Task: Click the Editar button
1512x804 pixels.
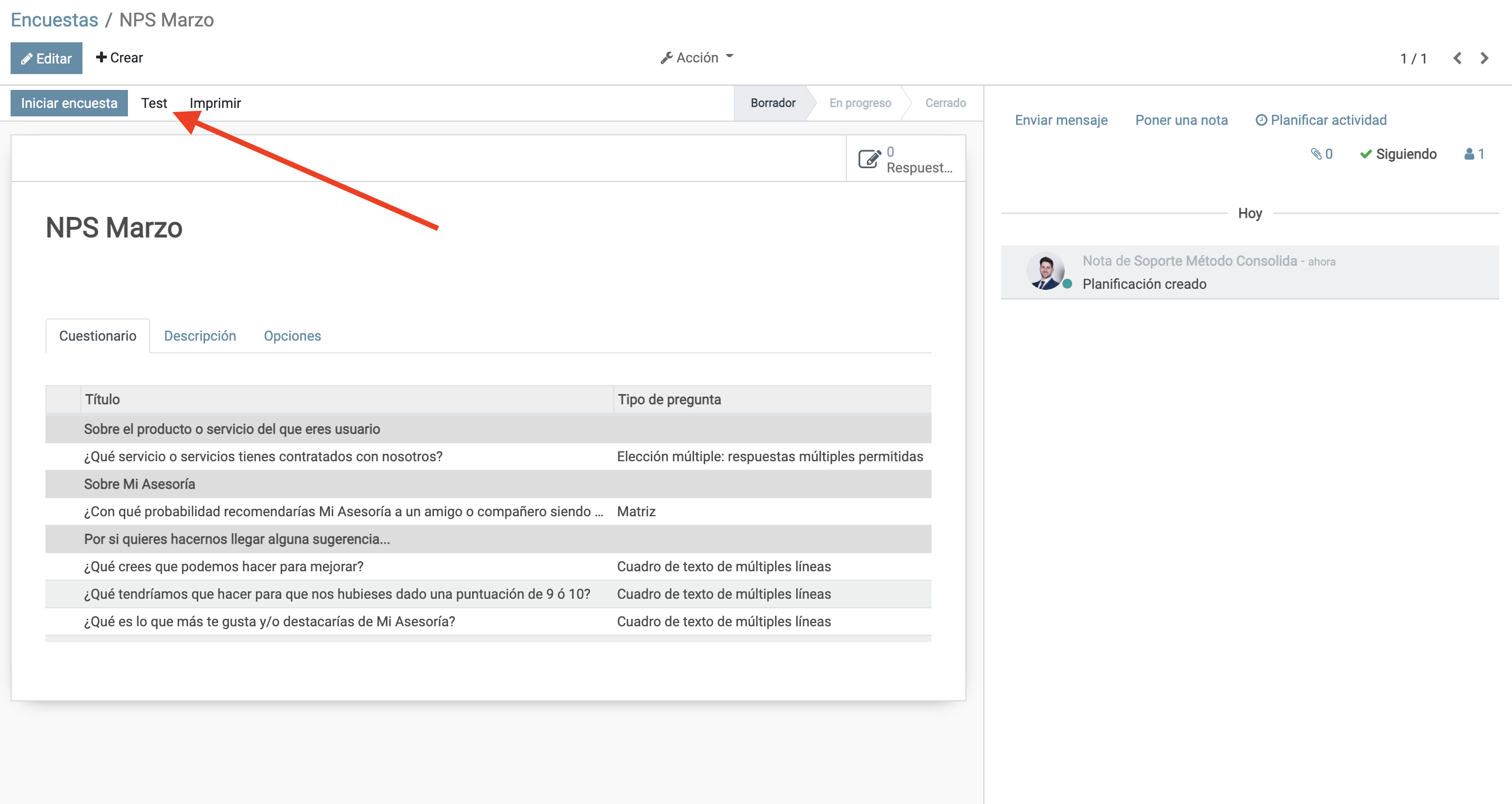Action: 47,58
